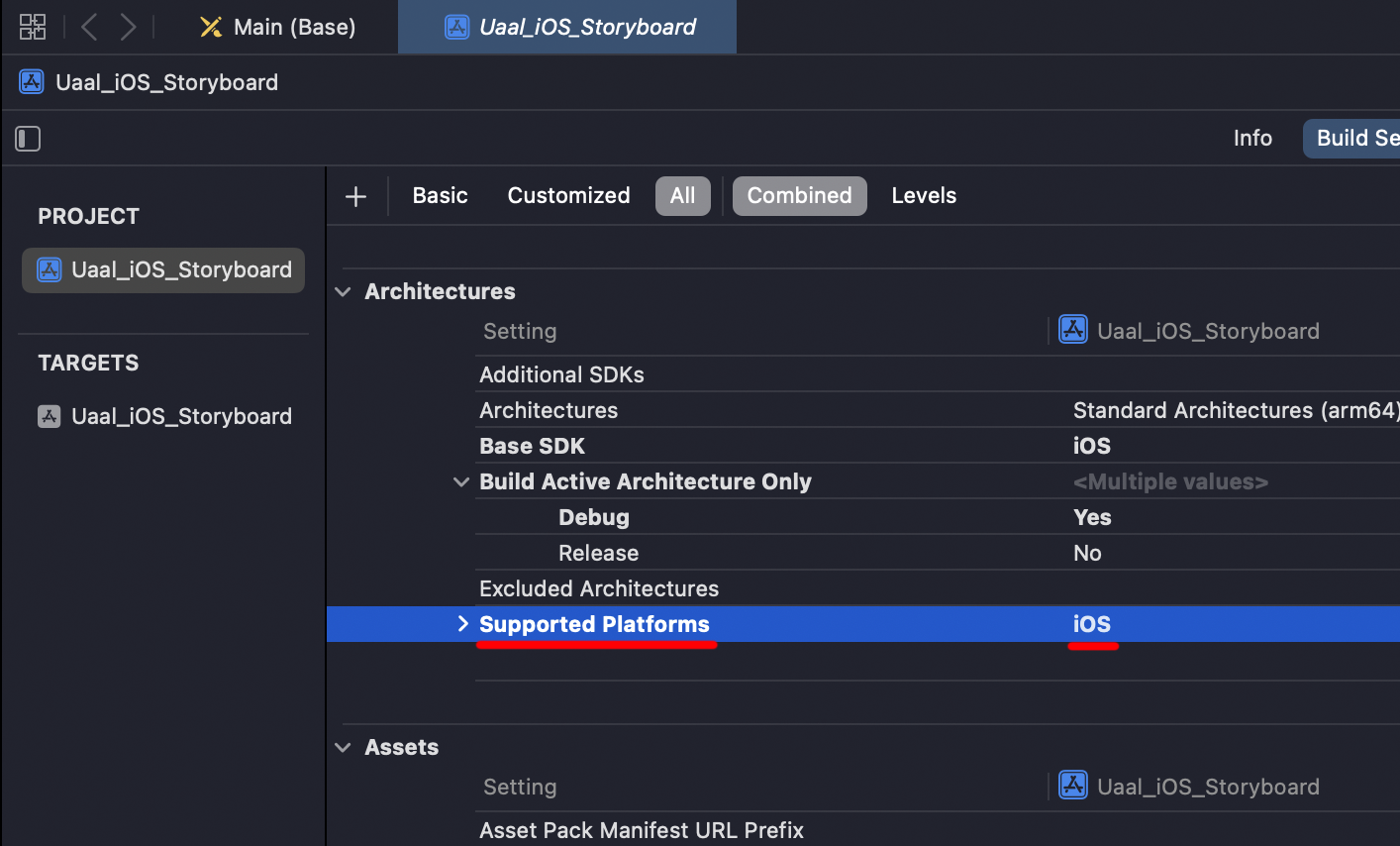
Task: Click the project icon in breadcrumb bar
Action: [x=32, y=82]
